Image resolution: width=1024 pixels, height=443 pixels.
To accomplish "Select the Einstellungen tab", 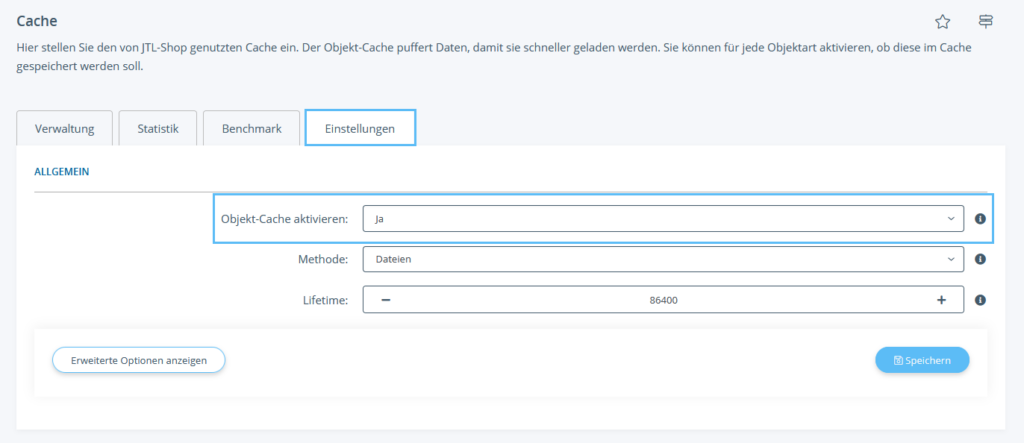I will pyautogui.click(x=360, y=128).
